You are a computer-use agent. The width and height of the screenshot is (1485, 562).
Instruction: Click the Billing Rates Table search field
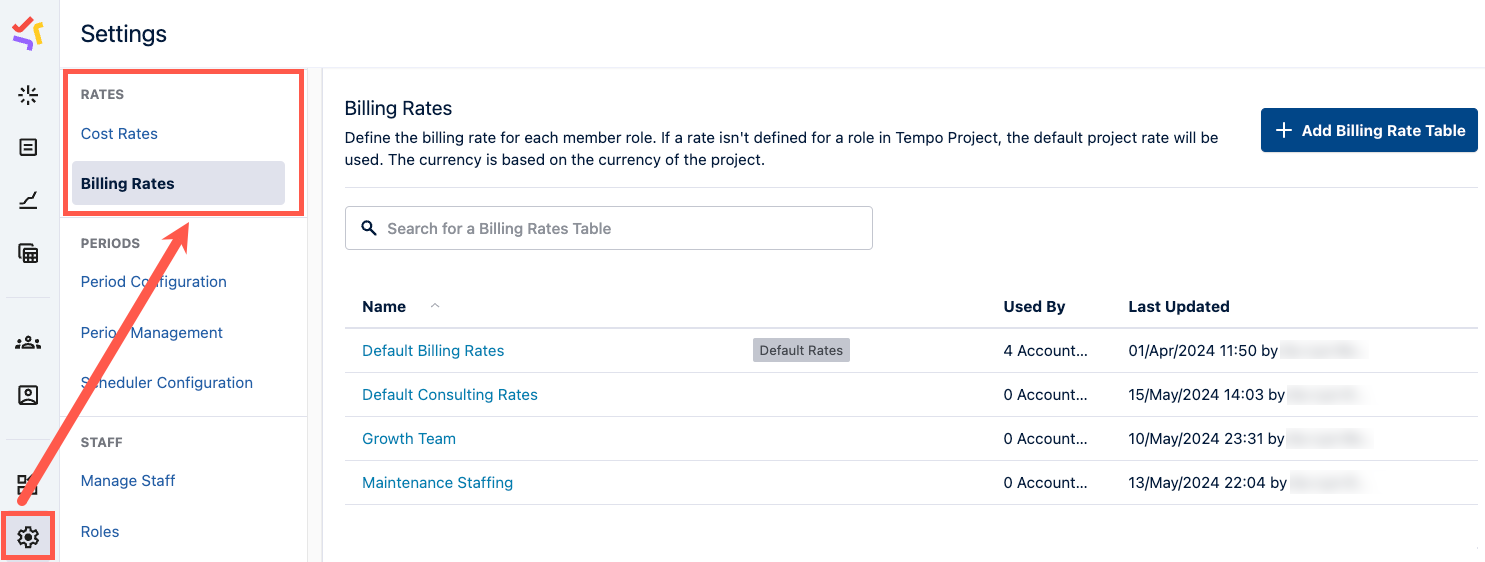608,229
